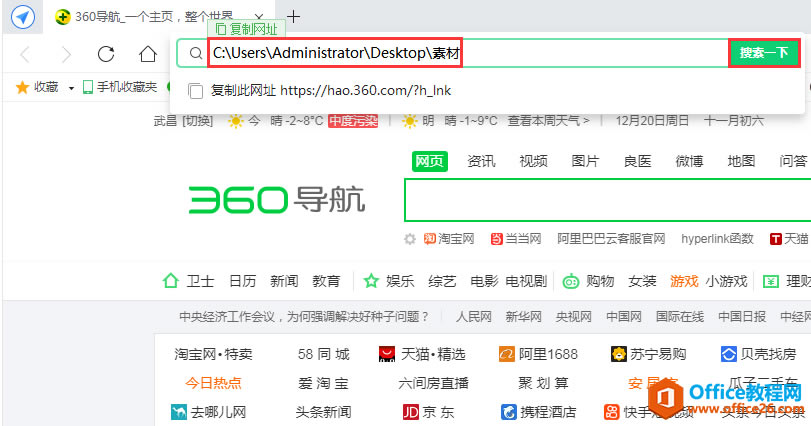Viewport: 811px width, 426px height.
Task: Click the copy icon beside 复制此网址
Action: coord(196,90)
